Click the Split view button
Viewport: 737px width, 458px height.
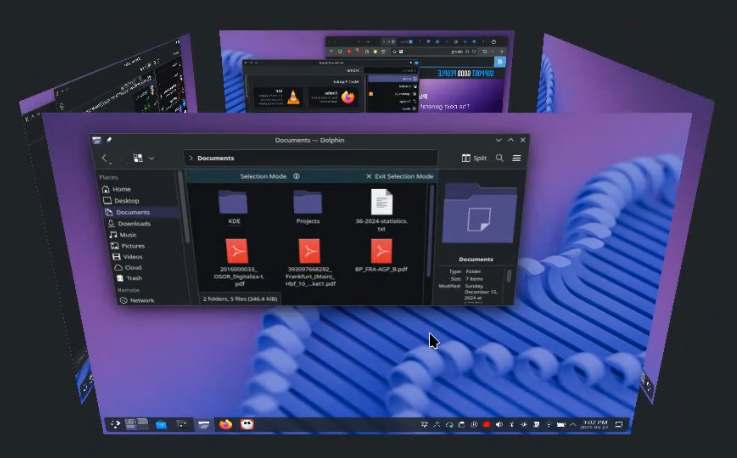[x=474, y=158]
